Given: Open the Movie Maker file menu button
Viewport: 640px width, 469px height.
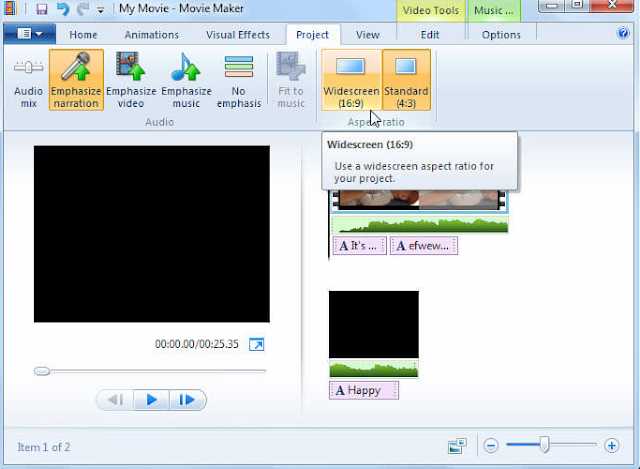Looking at the screenshot, I should [x=29, y=34].
